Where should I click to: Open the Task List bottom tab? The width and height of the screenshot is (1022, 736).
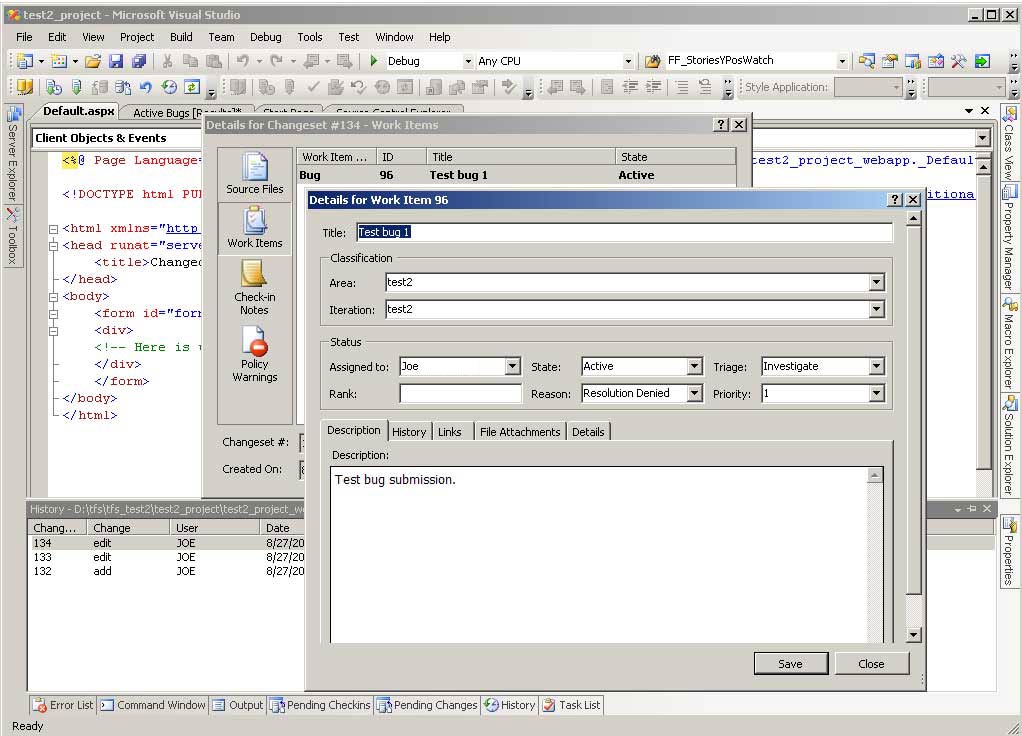pyautogui.click(x=572, y=705)
